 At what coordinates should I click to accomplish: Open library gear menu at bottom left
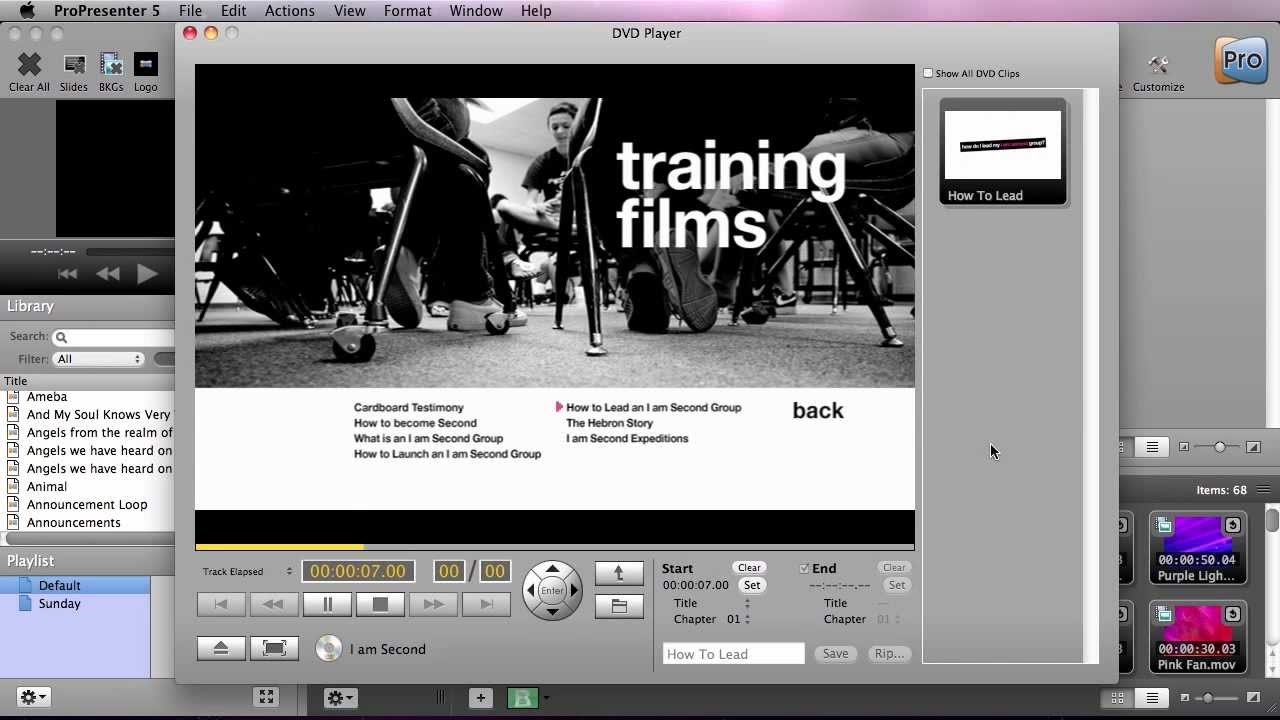click(x=33, y=697)
